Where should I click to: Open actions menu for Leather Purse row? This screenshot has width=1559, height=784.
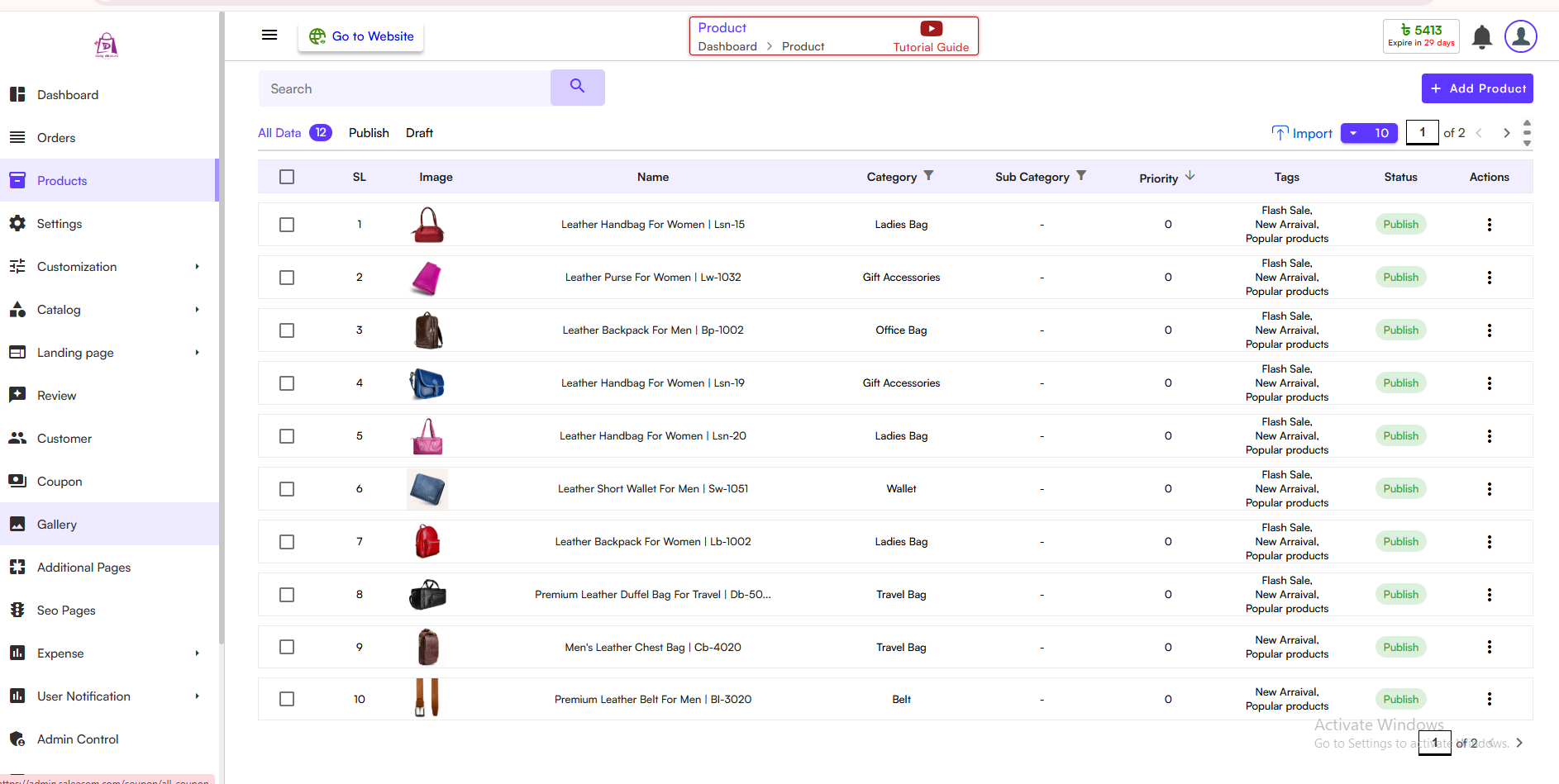(1489, 278)
